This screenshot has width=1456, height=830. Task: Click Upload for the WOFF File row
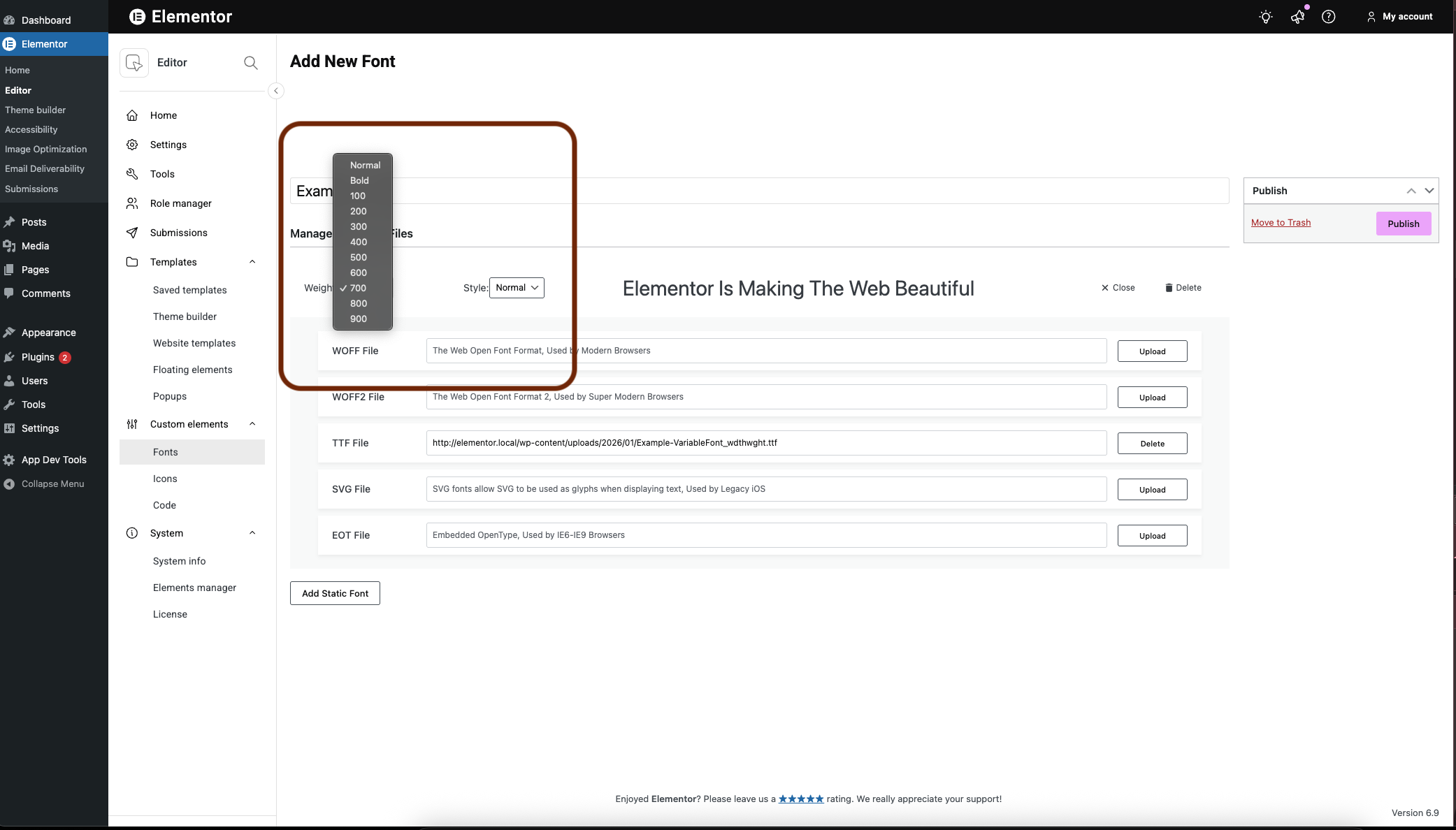coord(1152,351)
